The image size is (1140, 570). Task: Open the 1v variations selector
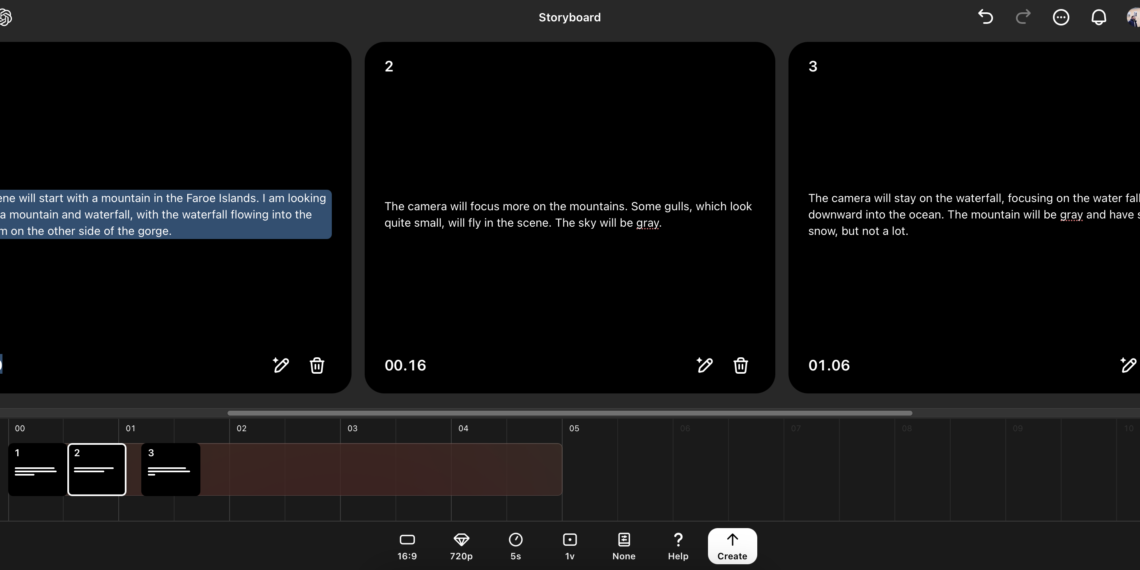pos(570,546)
